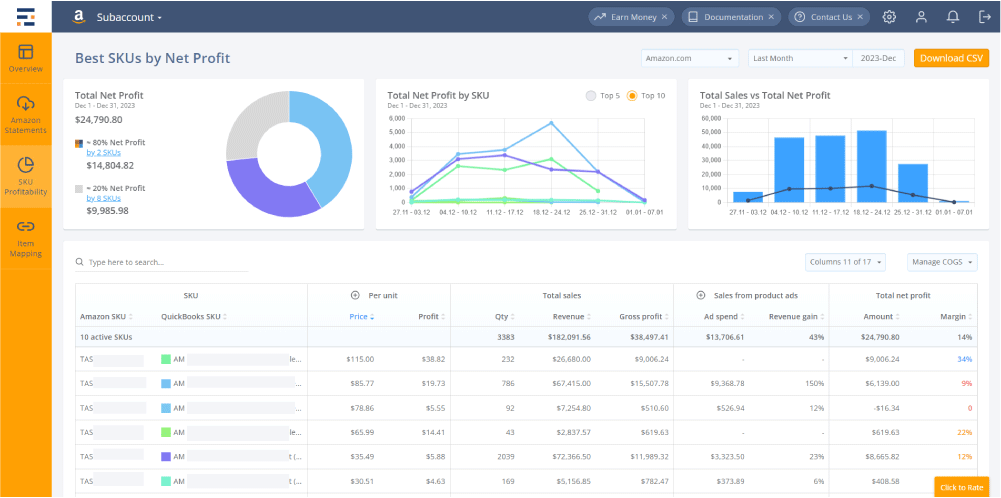Expand the Columns 11 of 17 dropdown

(x=846, y=262)
